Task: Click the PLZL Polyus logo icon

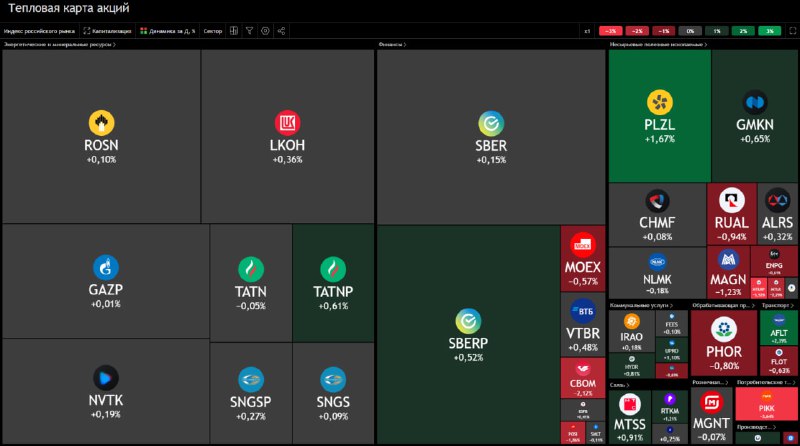Action: [x=660, y=102]
